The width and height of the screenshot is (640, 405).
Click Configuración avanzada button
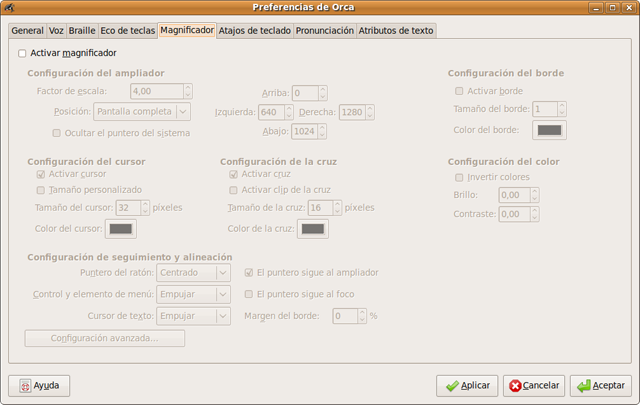pyautogui.click(x=104, y=339)
